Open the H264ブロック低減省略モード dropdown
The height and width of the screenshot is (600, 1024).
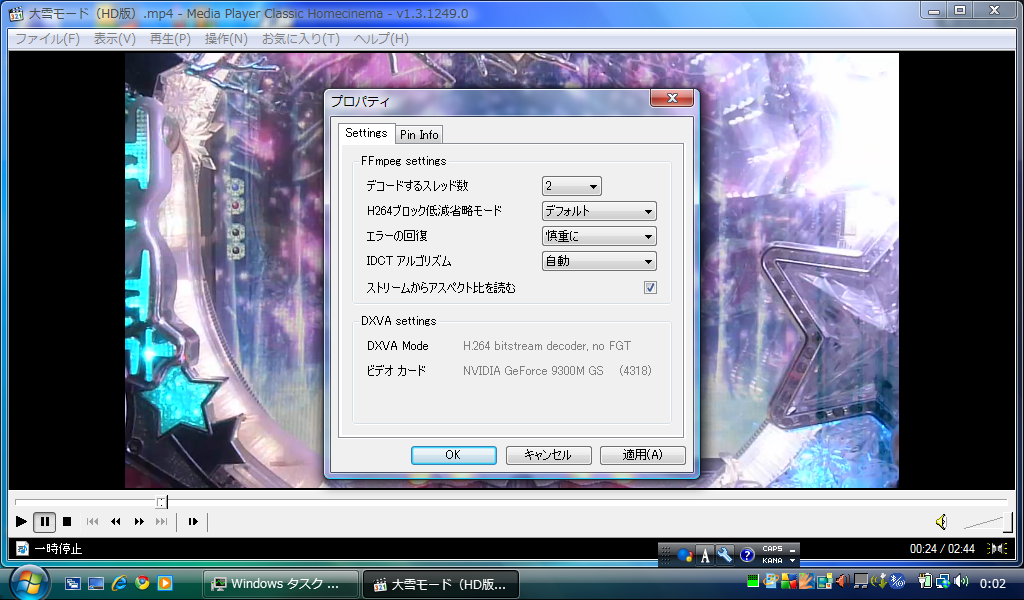tap(599, 211)
